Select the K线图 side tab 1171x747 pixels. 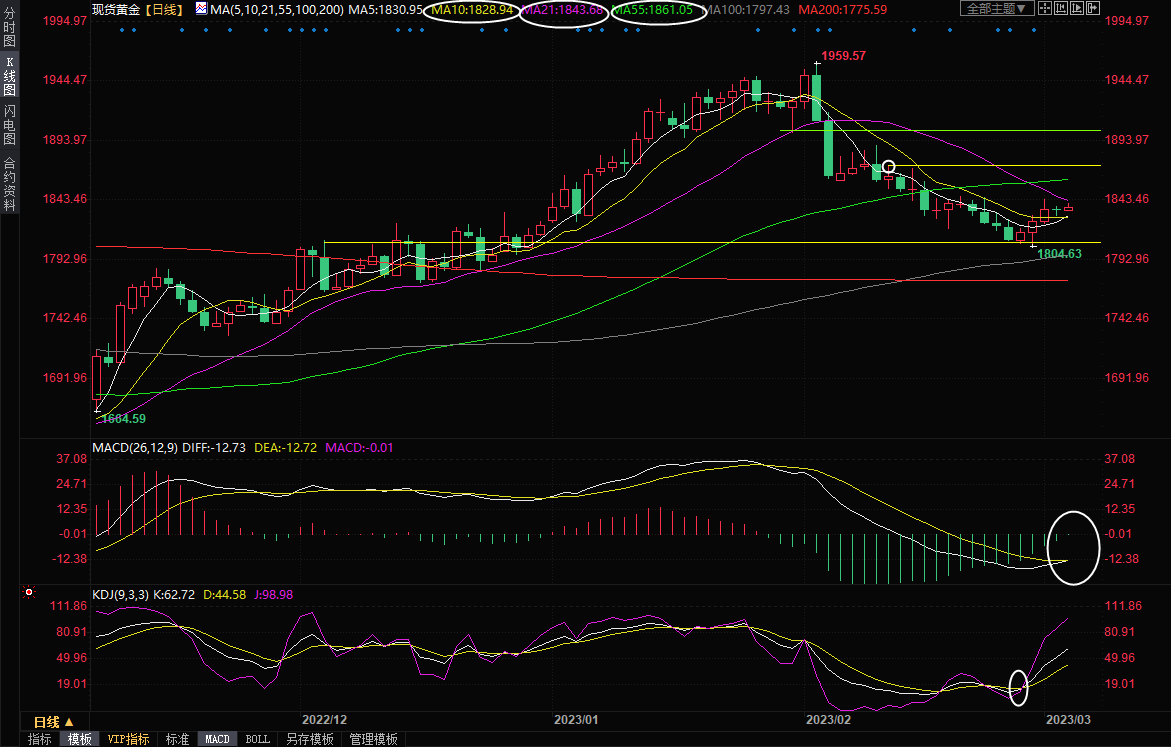tap(9, 77)
